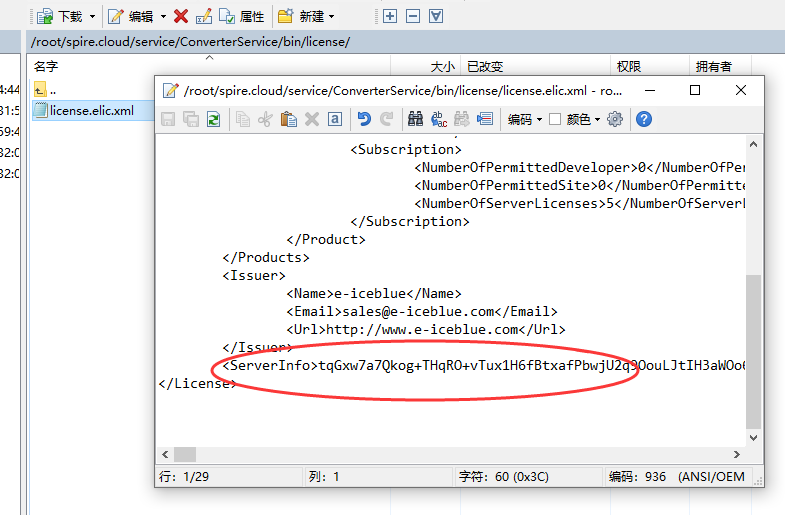Click the 编辑 edit button in the main toolbar
The image size is (785, 515).
(x=131, y=17)
